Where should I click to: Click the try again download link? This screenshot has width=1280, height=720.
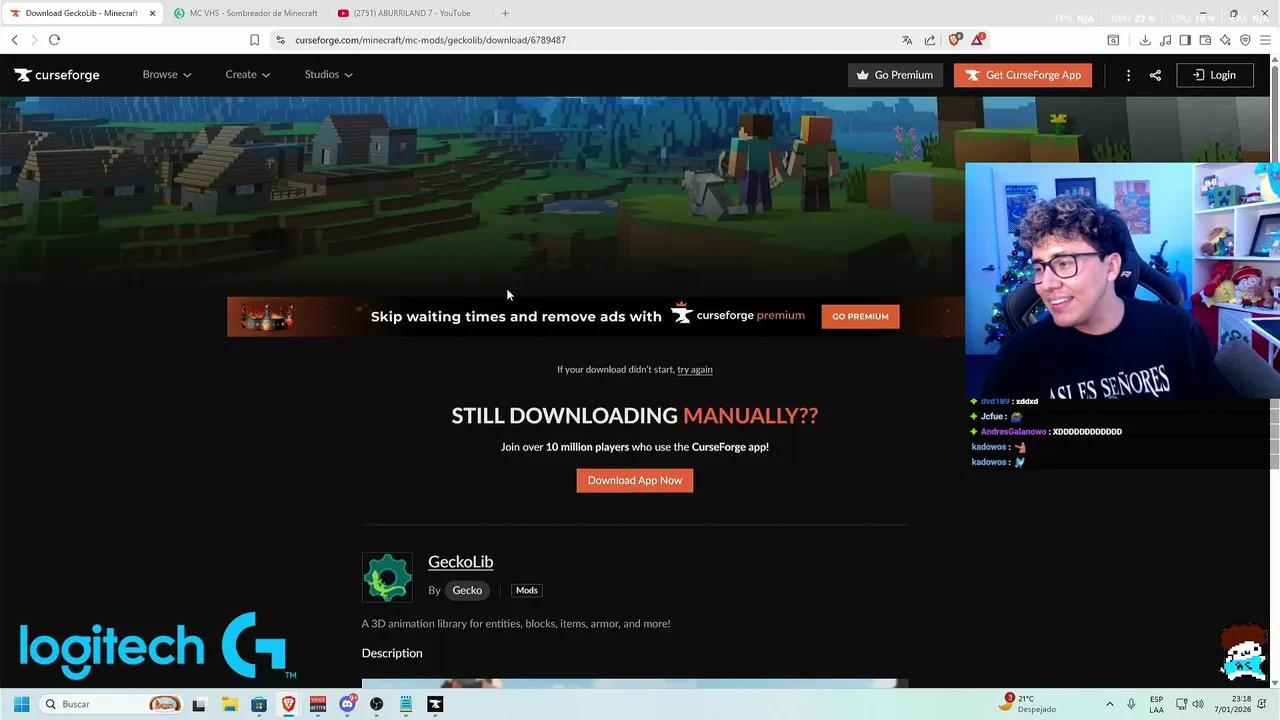tap(695, 370)
